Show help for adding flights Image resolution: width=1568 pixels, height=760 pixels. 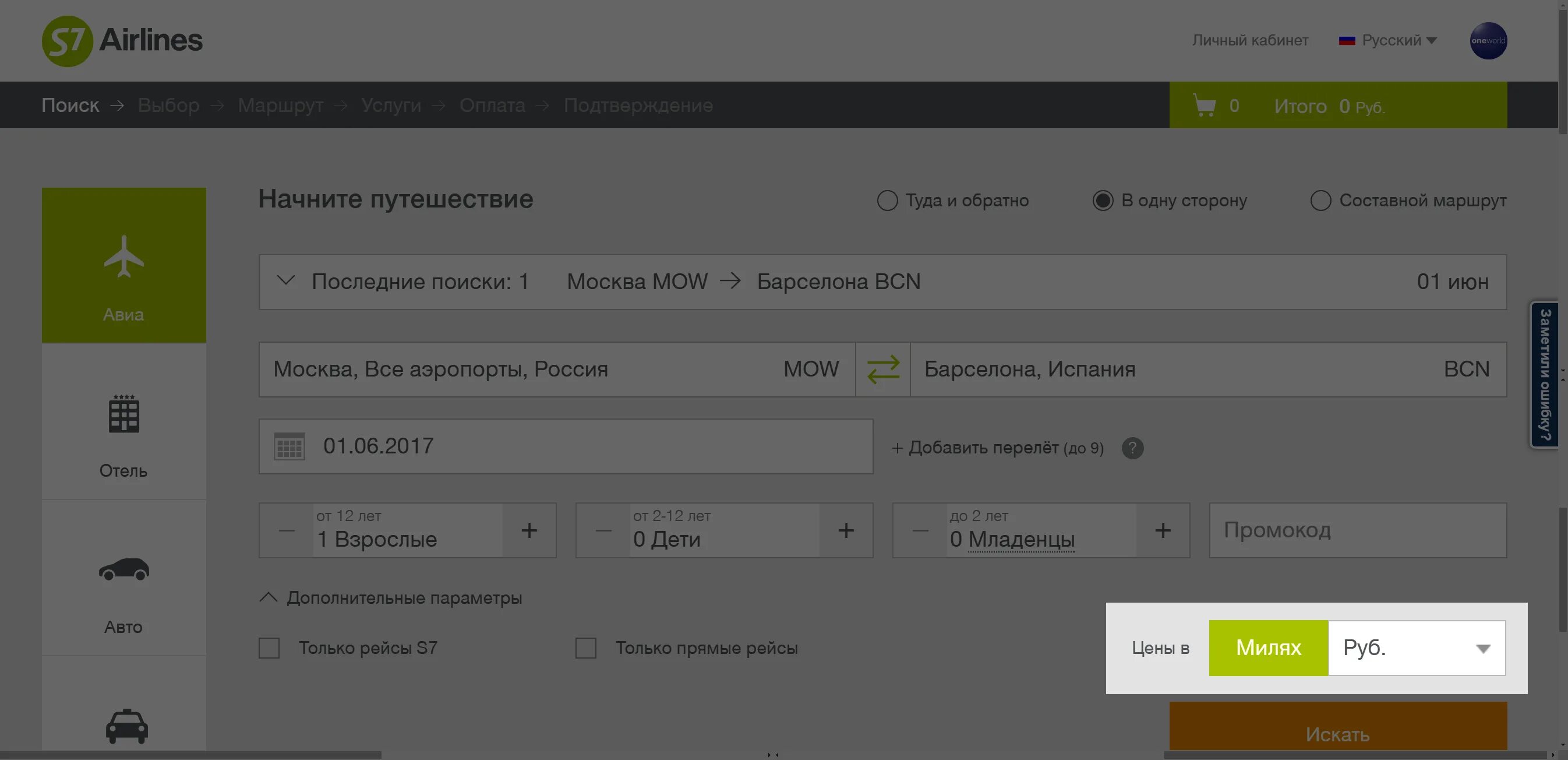1132,448
